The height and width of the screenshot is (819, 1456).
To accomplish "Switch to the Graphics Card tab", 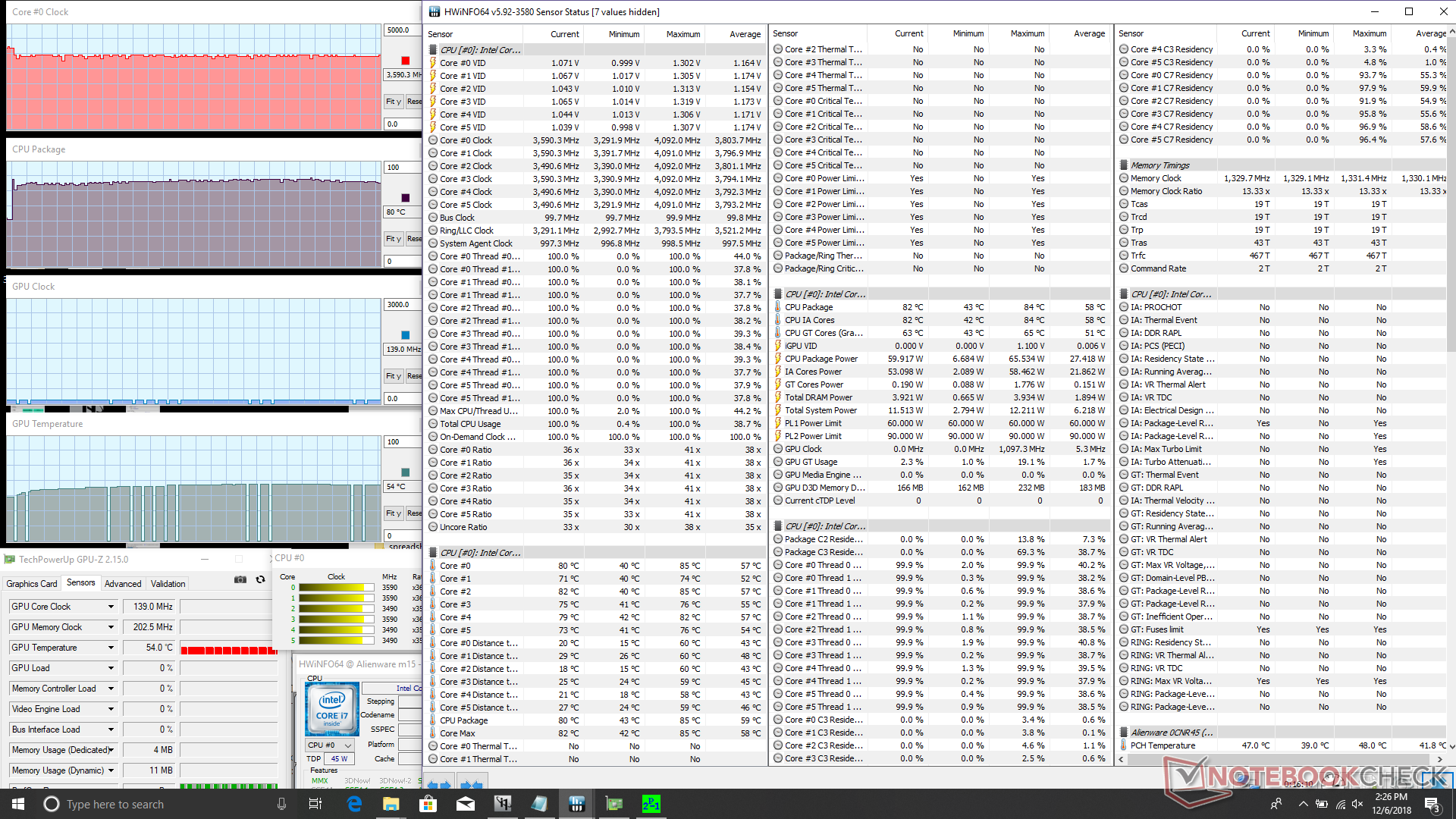I will (x=32, y=584).
